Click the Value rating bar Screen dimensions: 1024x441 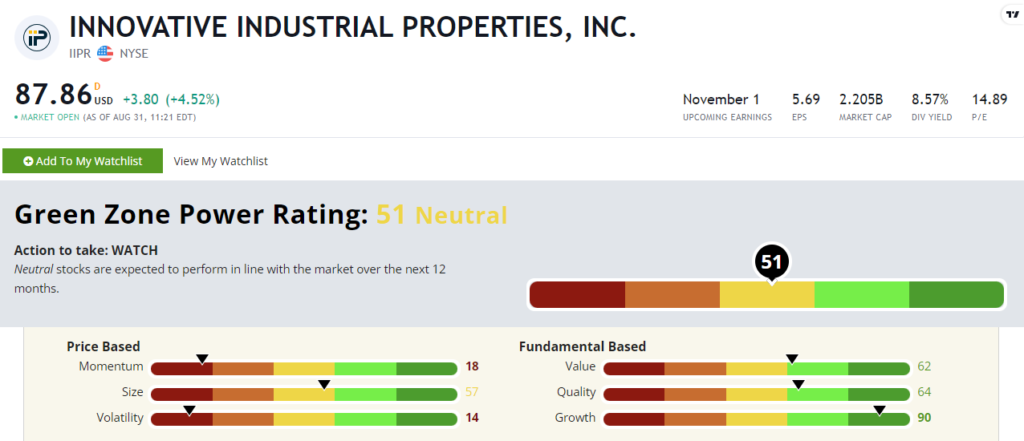pyautogui.click(x=756, y=368)
